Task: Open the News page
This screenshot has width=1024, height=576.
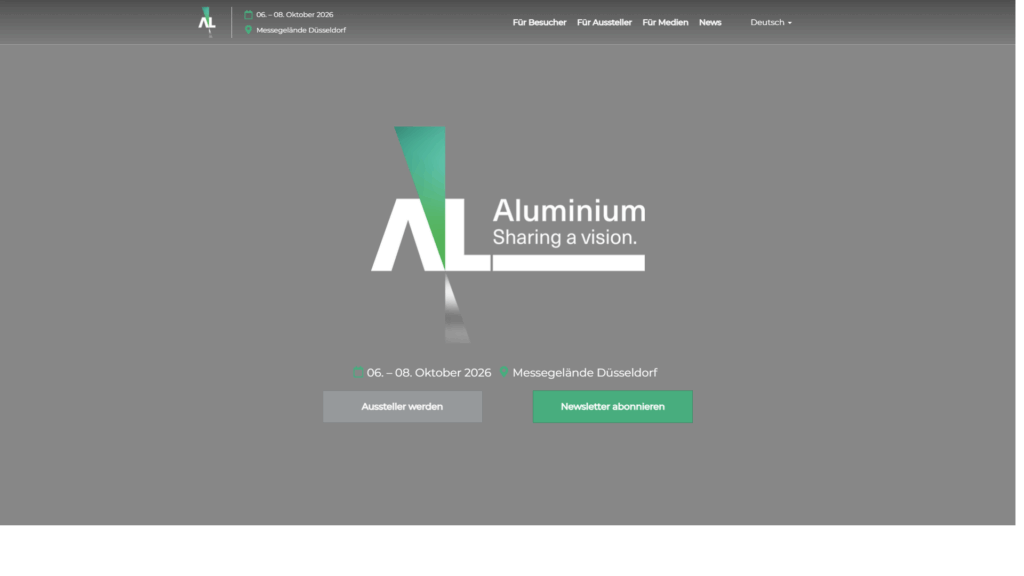Action: [710, 22]
